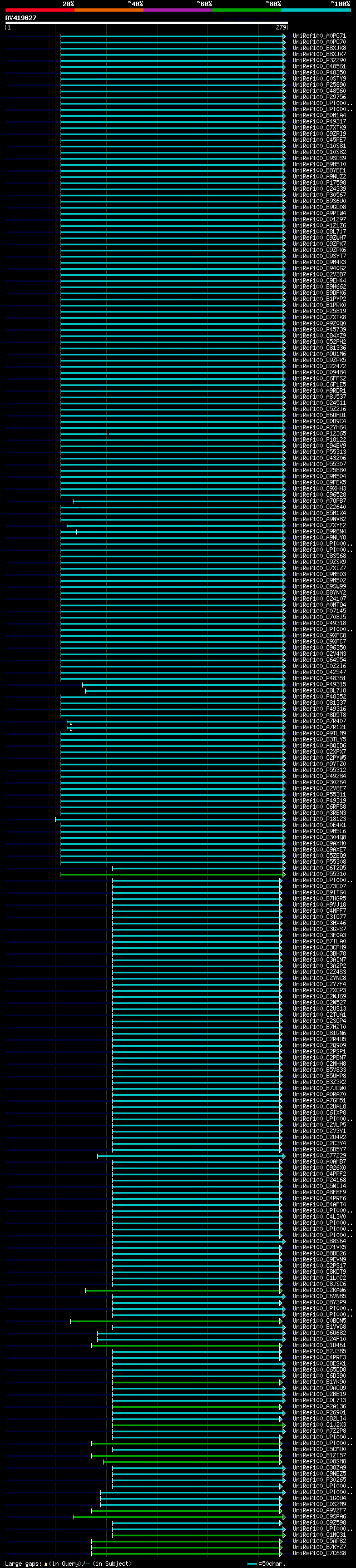This screenshot has height=1568, width=356.
Task: Select hit UniRef100_Q8ESK1
Action: [x=319, y=1363]
